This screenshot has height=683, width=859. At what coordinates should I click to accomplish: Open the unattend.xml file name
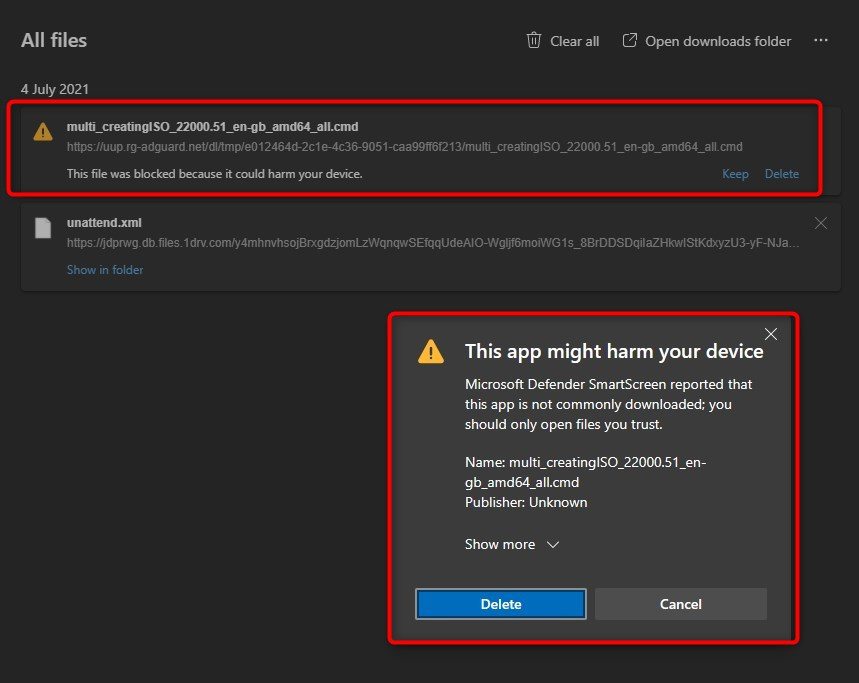pyautogui.click(x=104, y=223)
